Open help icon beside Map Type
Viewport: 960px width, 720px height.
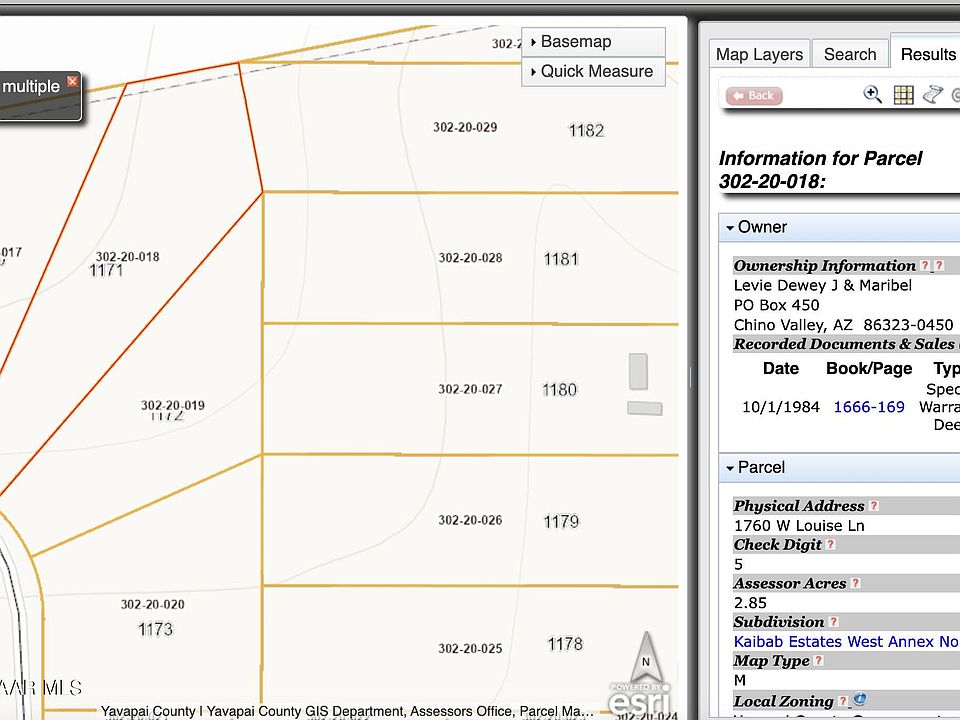tap(819, 660)
